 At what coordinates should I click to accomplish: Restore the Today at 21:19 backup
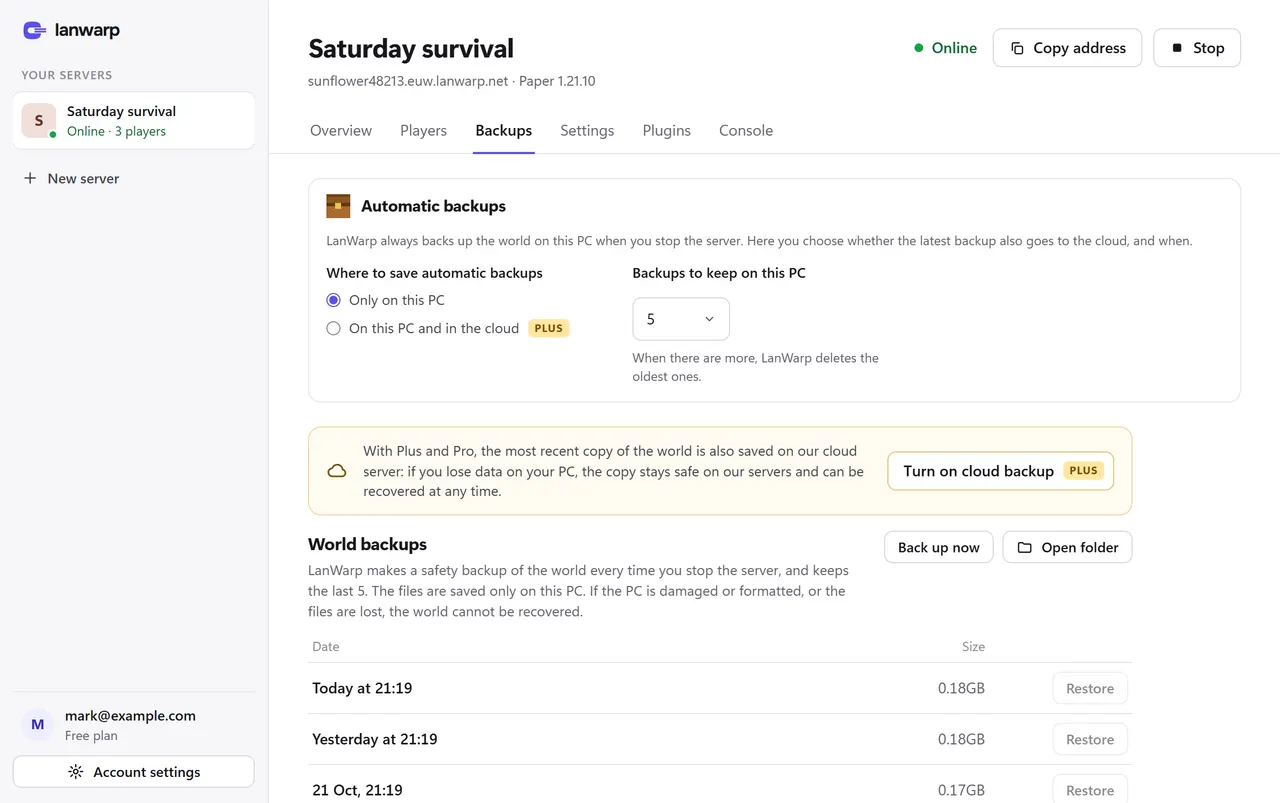1090,688
